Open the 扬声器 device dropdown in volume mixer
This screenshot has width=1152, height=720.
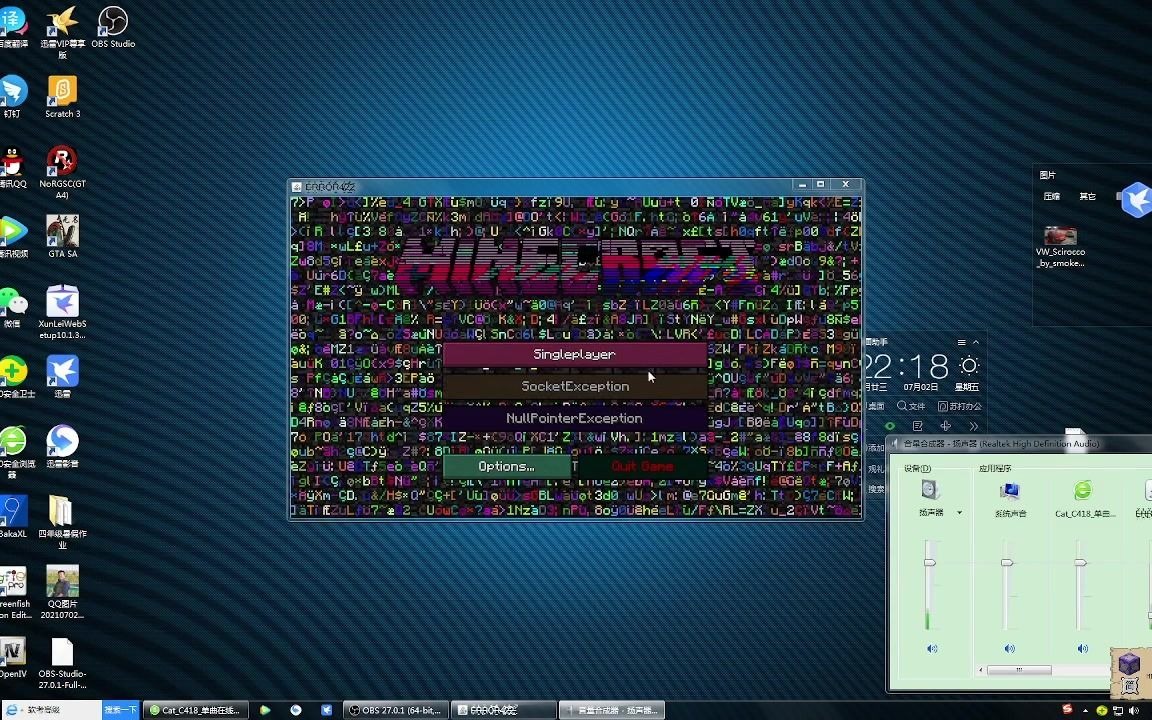point(959,513)
